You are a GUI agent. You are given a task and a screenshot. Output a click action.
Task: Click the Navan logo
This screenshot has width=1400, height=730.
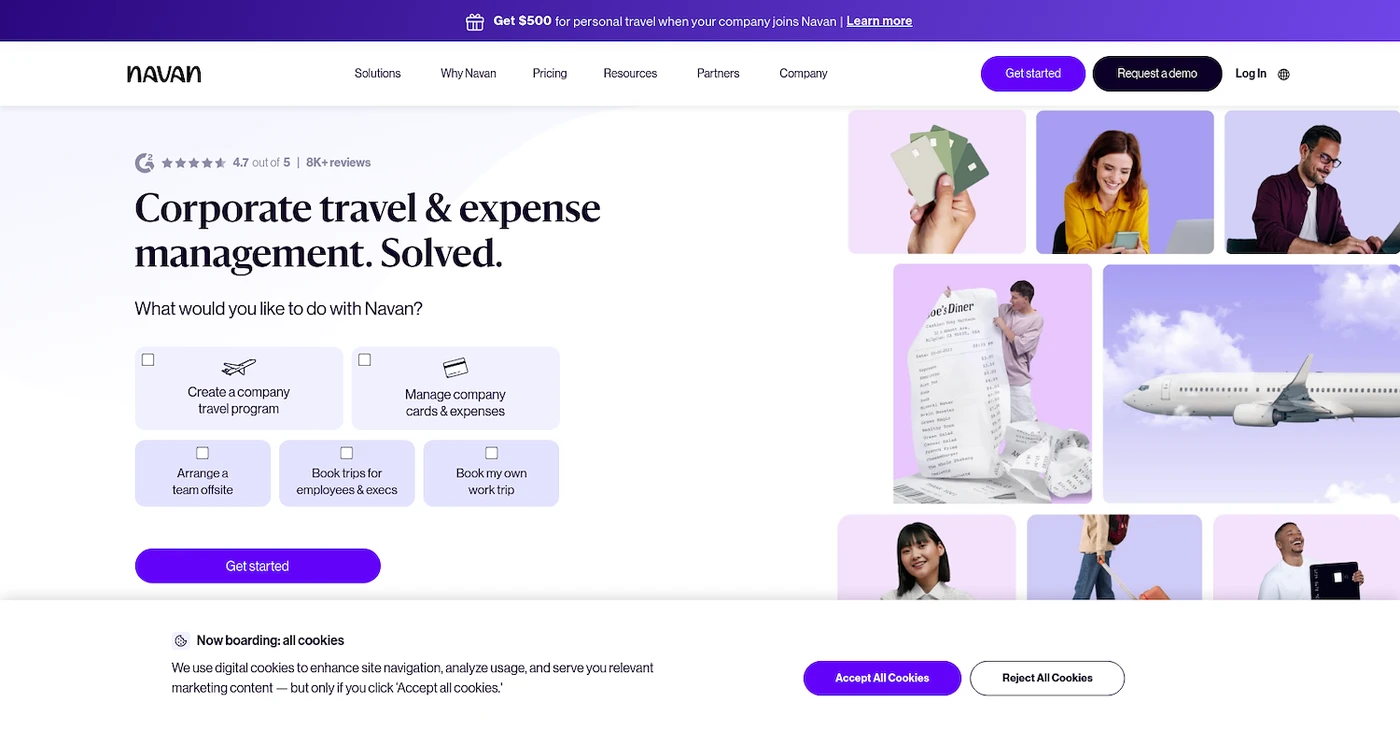coord(164,74)
